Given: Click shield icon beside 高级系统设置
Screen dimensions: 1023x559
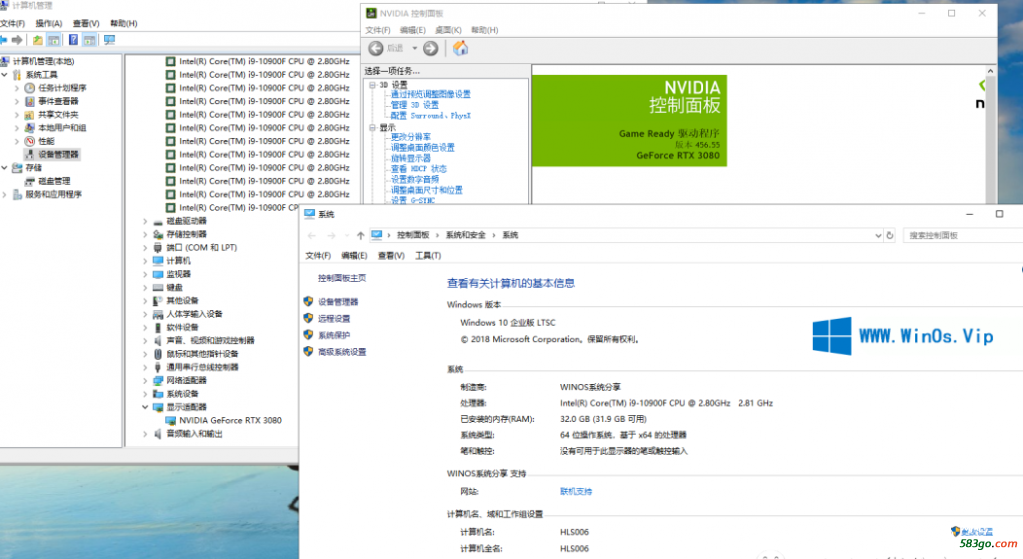Looking at the screenshot, I should click(x=309, y=352).
